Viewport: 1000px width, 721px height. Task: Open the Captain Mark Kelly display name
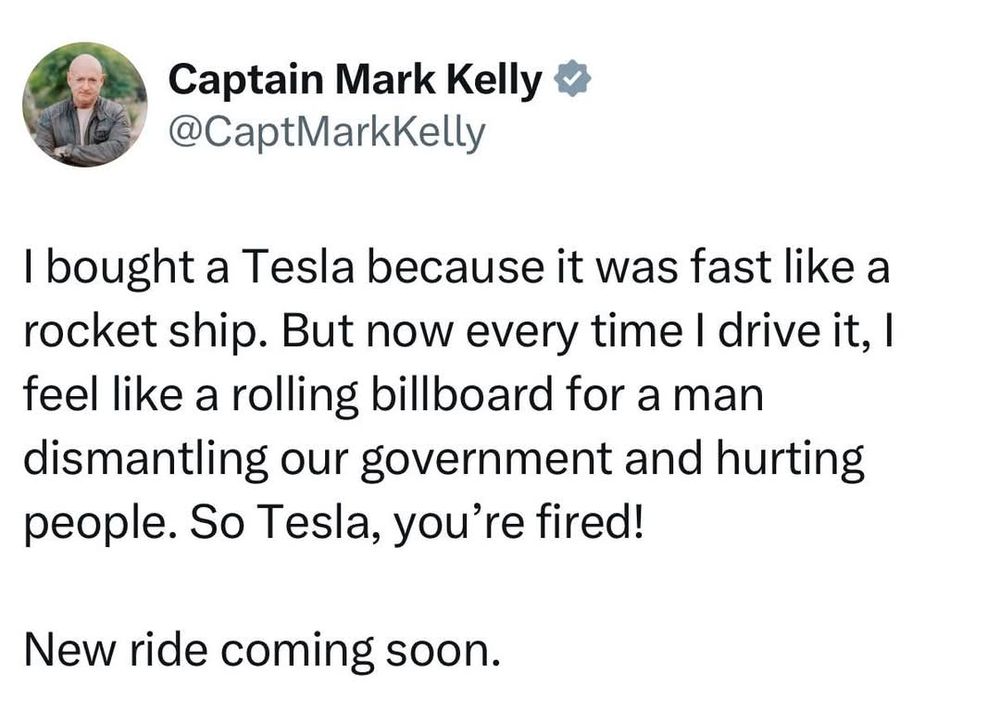click(x=355, y=81)
